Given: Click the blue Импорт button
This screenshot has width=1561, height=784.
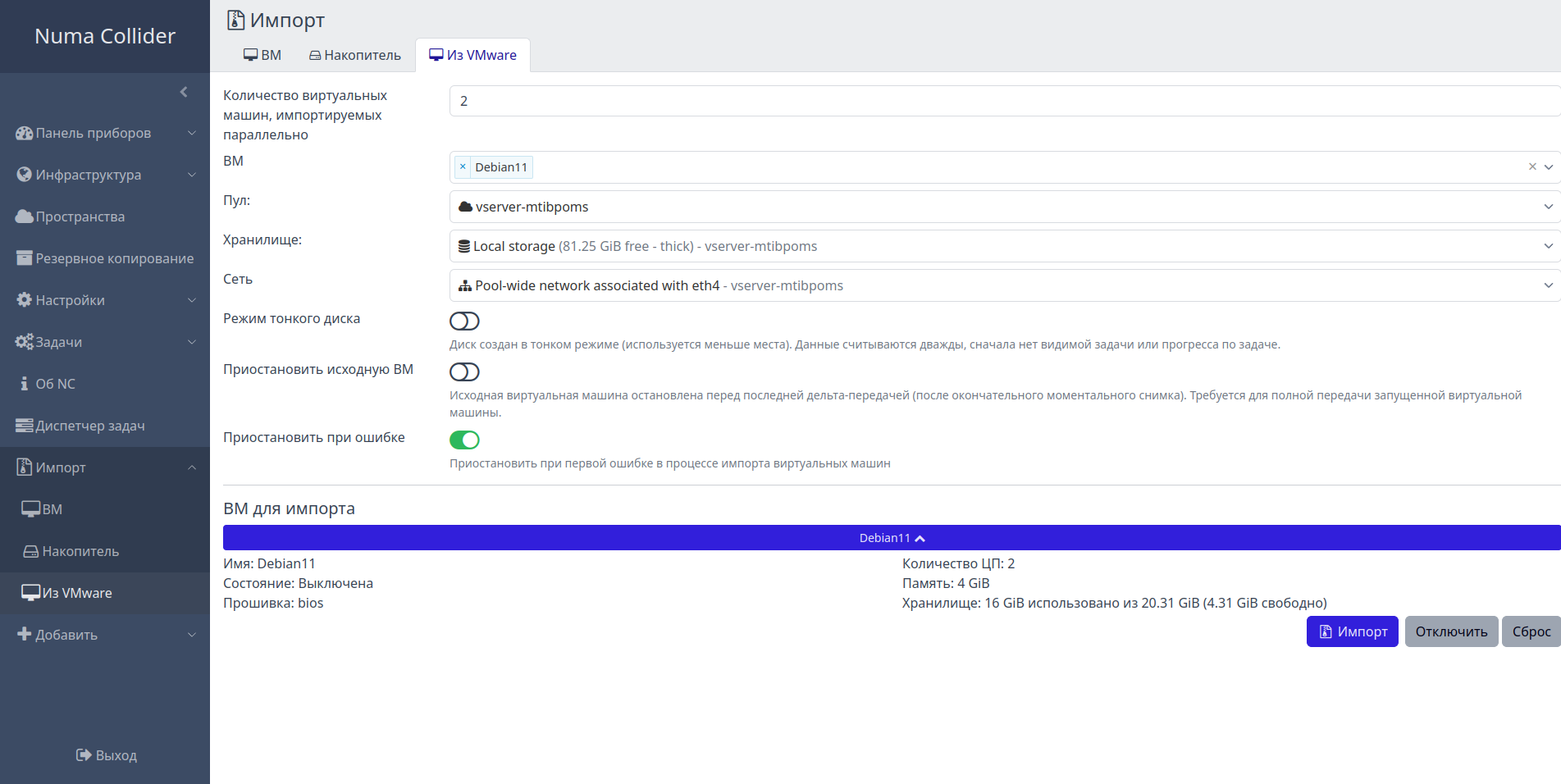Looking at the screenshot, I should (1352, 631).
